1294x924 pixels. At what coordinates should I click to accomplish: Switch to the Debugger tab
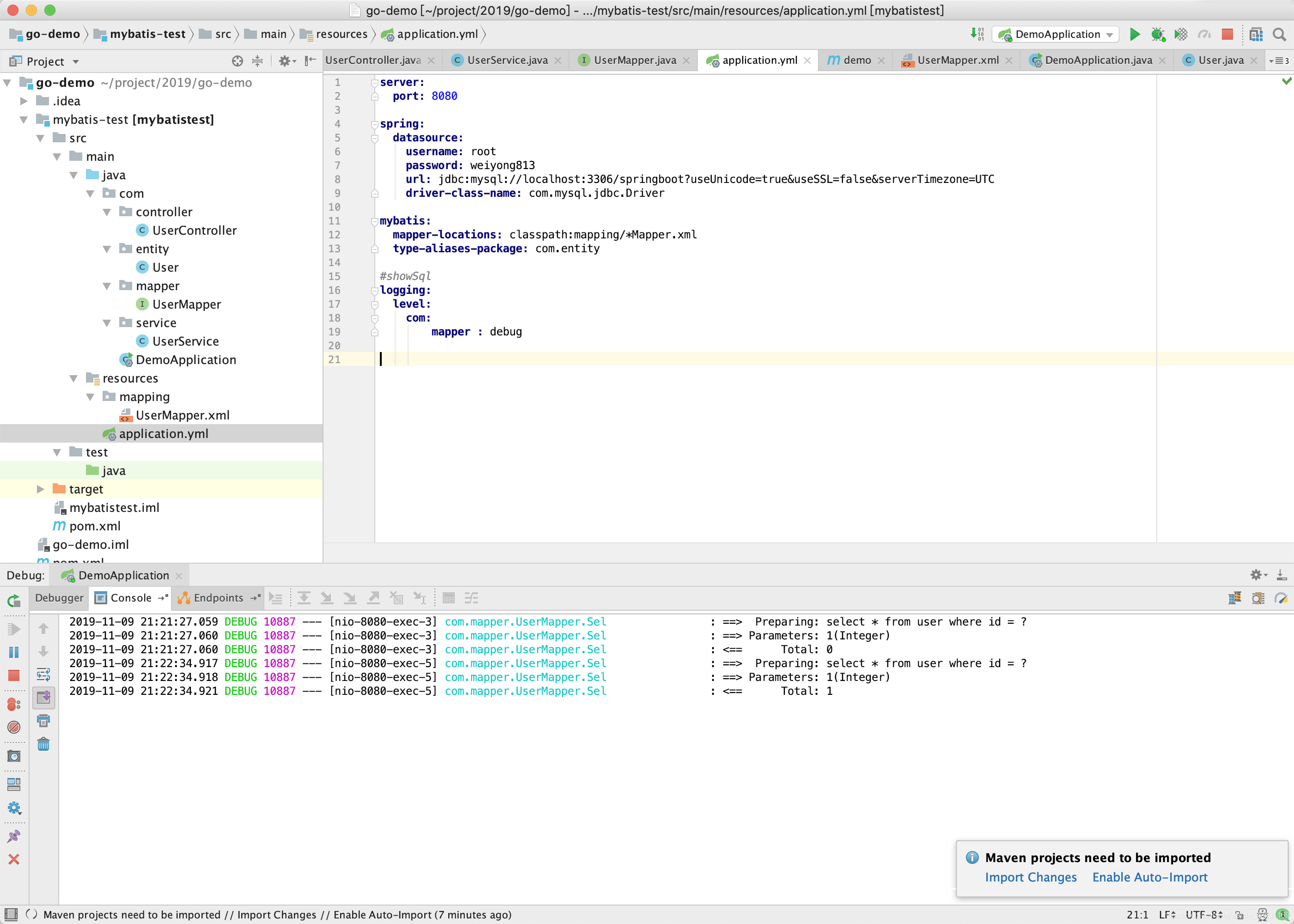[59, 597]
